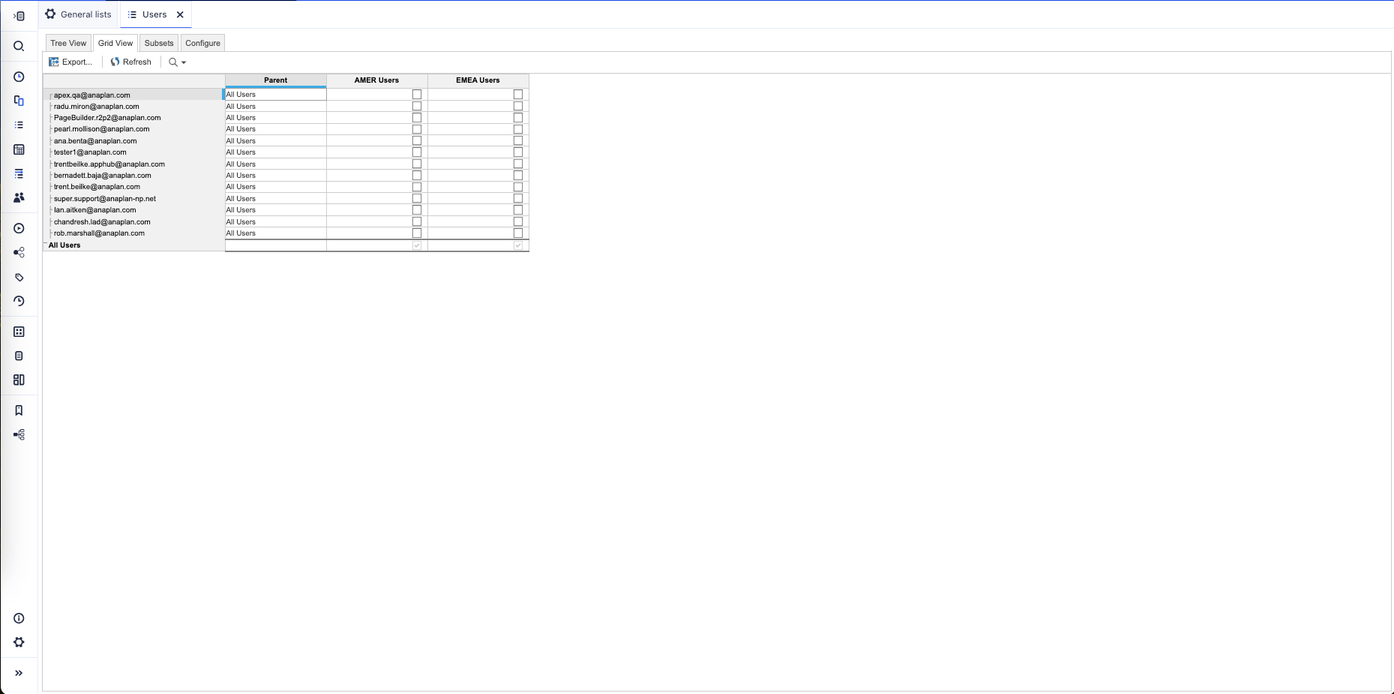The height and width of the screenshot is (694, 1394).
Task: Open the search magnifier dropdown in toolbar
Action: coord(177,62)
